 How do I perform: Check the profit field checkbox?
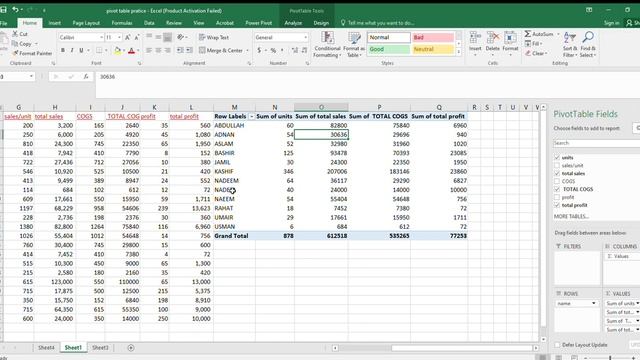click(x=557, y=197)
